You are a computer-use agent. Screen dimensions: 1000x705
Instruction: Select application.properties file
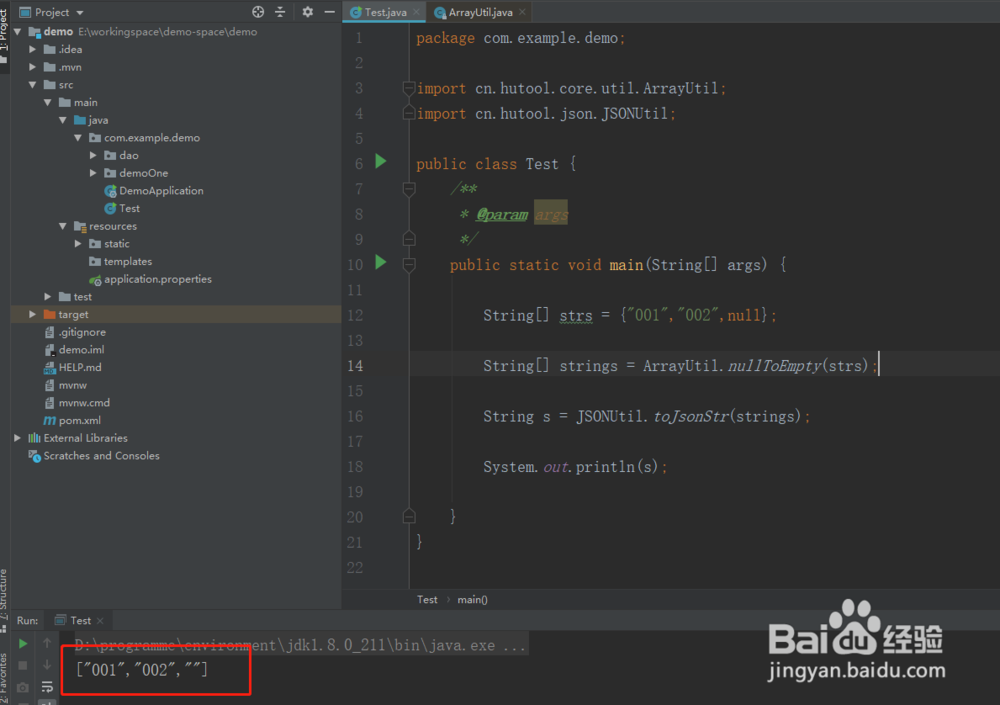point(151,279)
